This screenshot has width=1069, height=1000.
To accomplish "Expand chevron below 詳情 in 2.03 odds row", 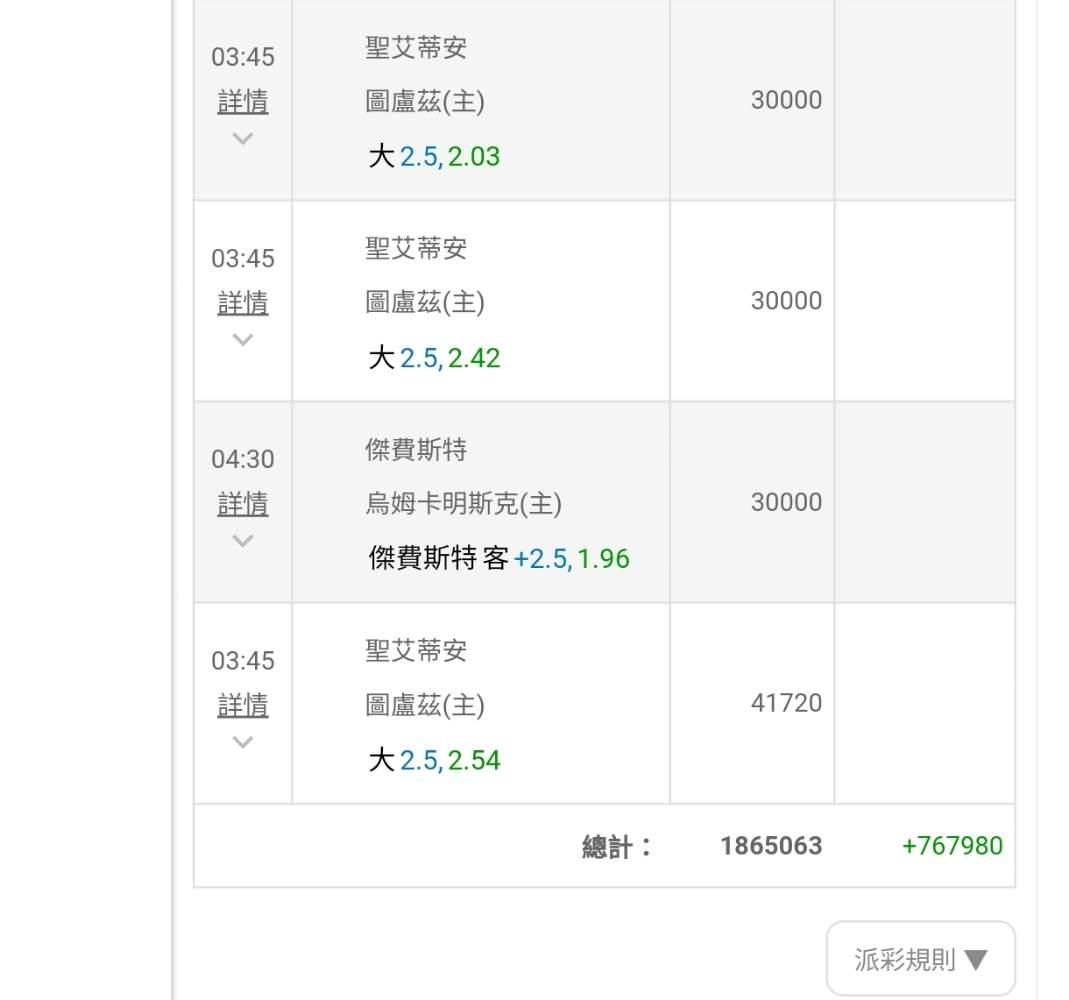I will coord(242,139).
